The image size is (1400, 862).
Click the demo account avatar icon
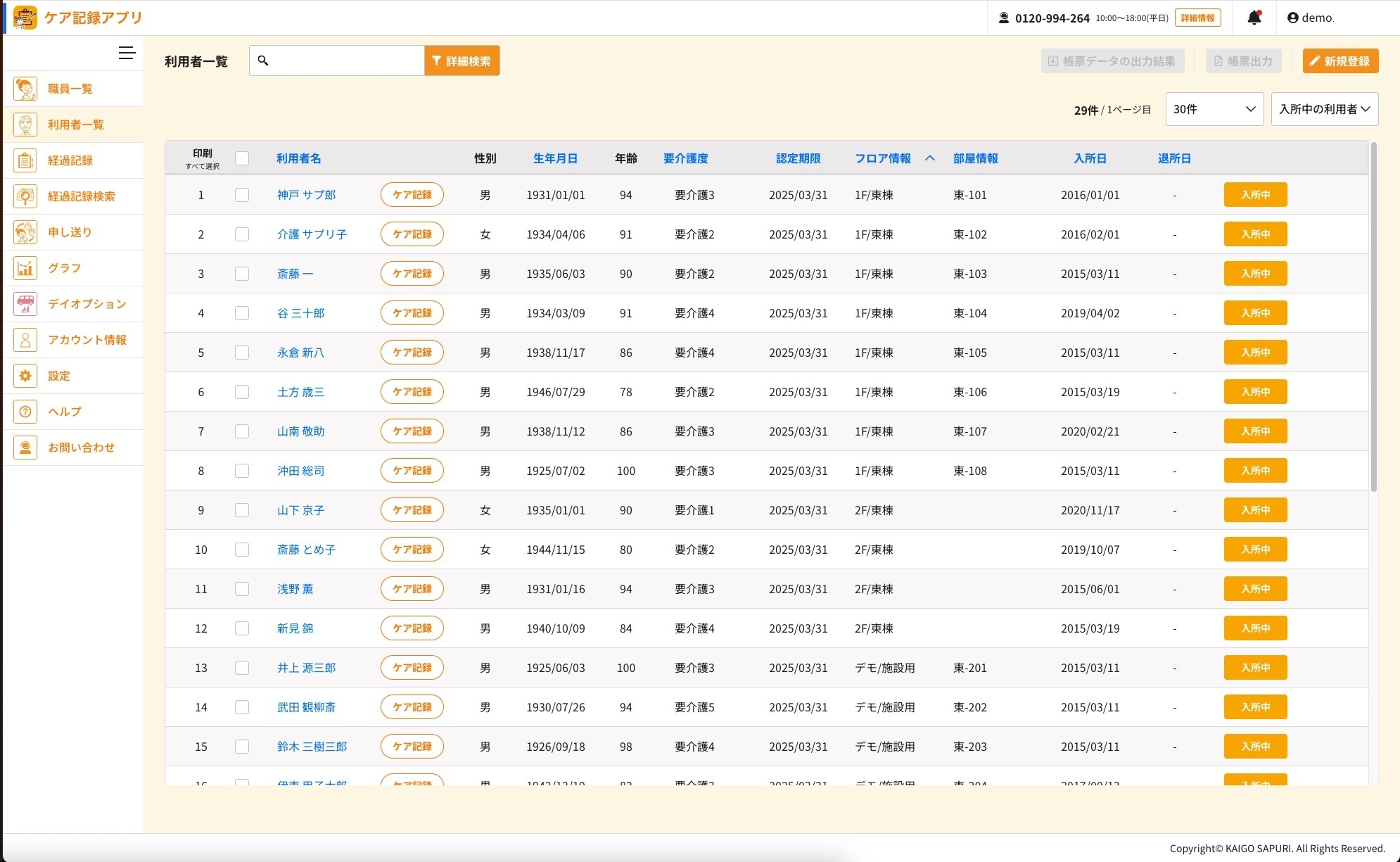(x=1292, y=18)
